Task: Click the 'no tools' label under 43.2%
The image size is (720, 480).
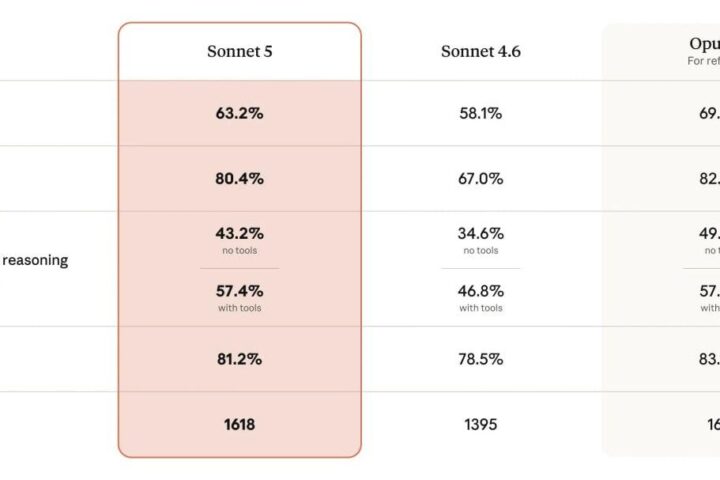Action: pyautogui.click(x=240, y=250)
